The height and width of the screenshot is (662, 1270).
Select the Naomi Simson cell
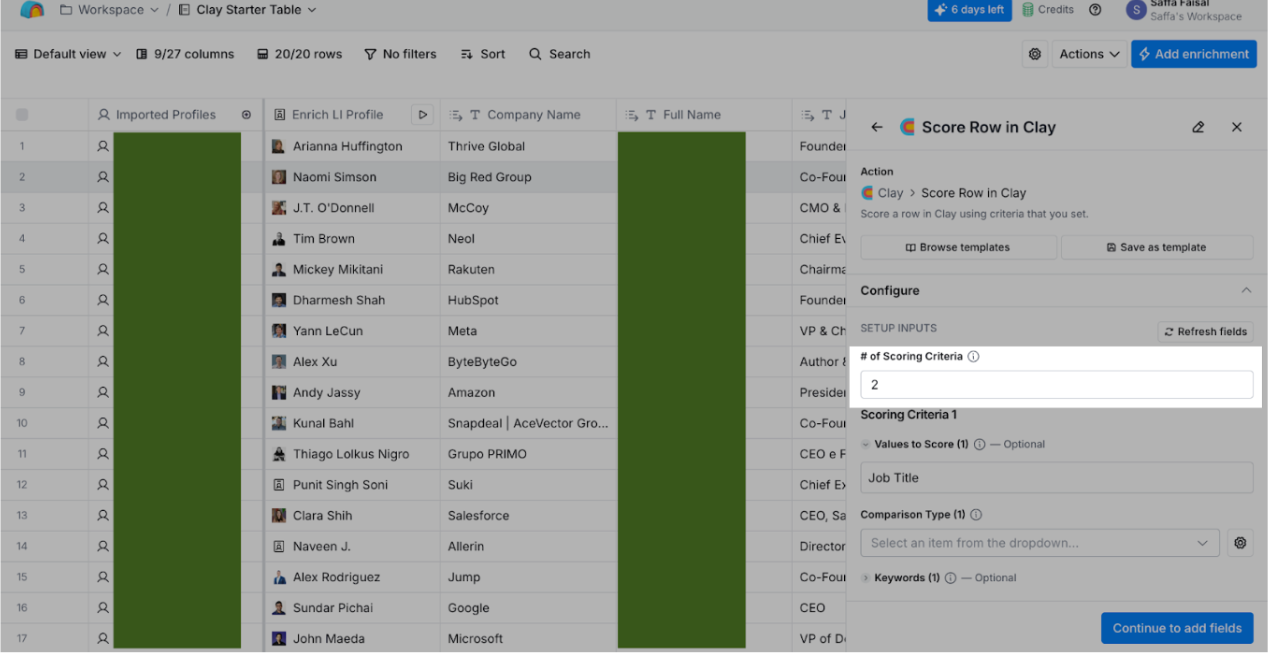tap(352, 177)
